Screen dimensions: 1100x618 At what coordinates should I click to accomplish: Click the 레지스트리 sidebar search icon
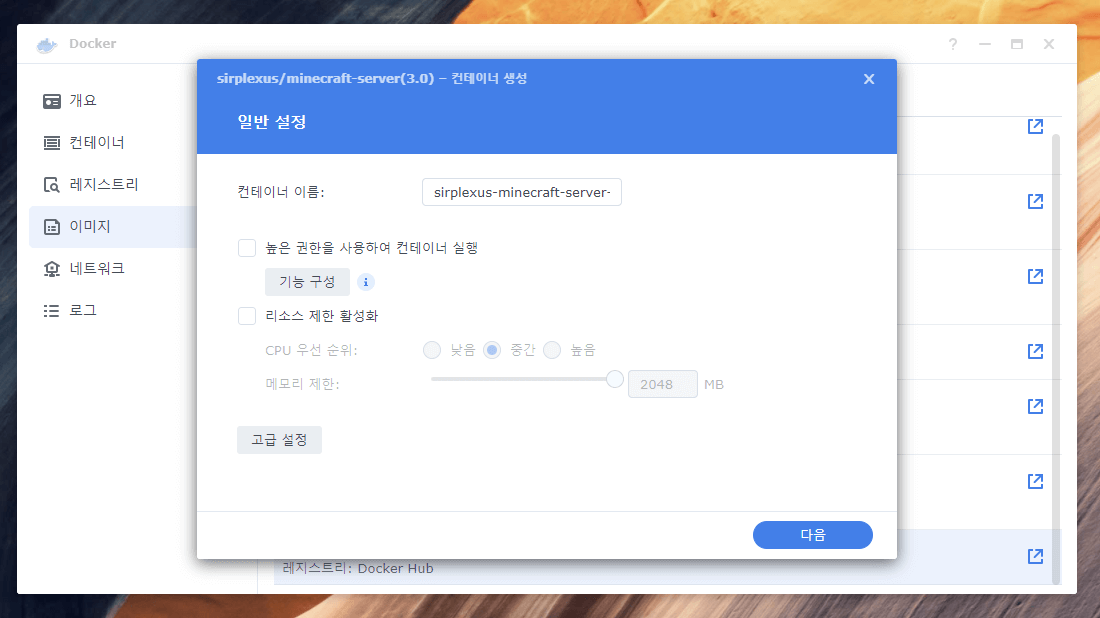[x=52, y=185]
